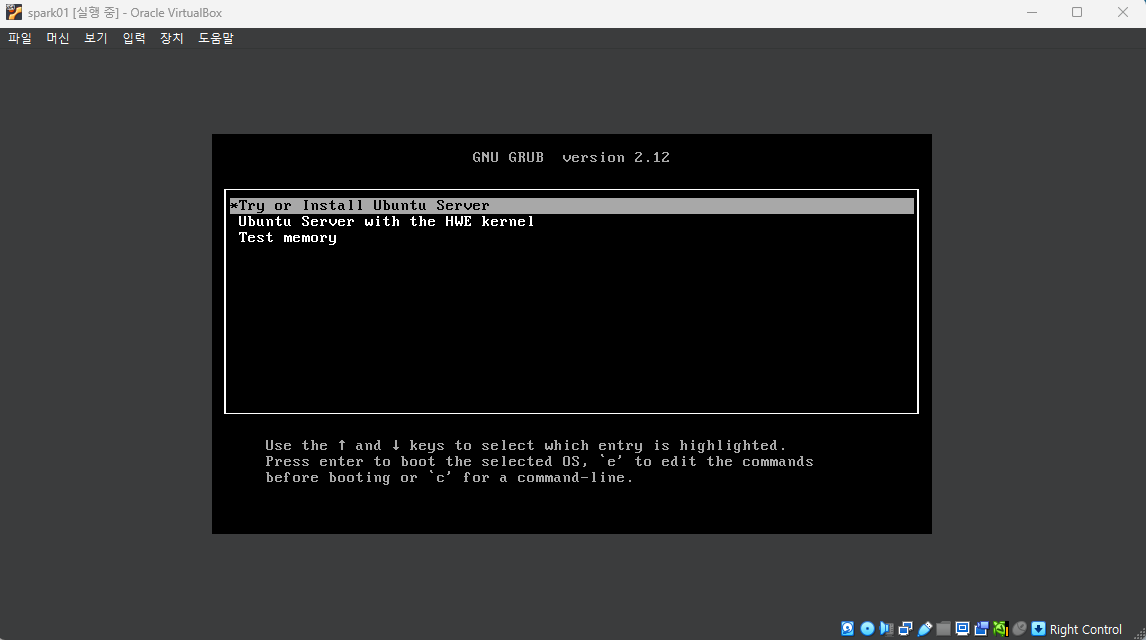This screenshot has width=1146, height=640.
Task: Open the 보기 menu
Action: [x=96, y=38]
